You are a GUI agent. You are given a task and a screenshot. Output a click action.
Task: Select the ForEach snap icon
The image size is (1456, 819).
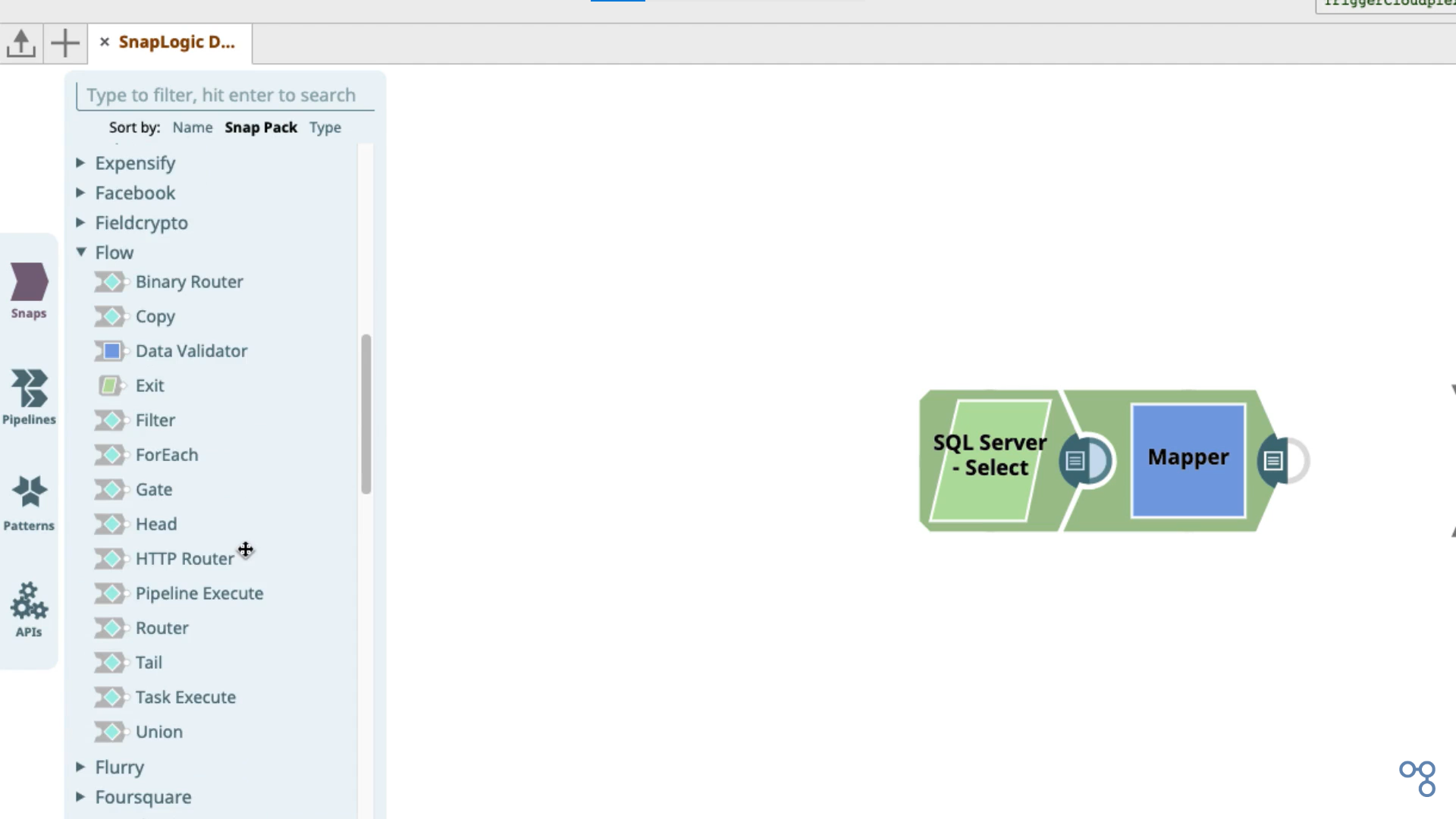pyautogui.click(x=111, y=455)
